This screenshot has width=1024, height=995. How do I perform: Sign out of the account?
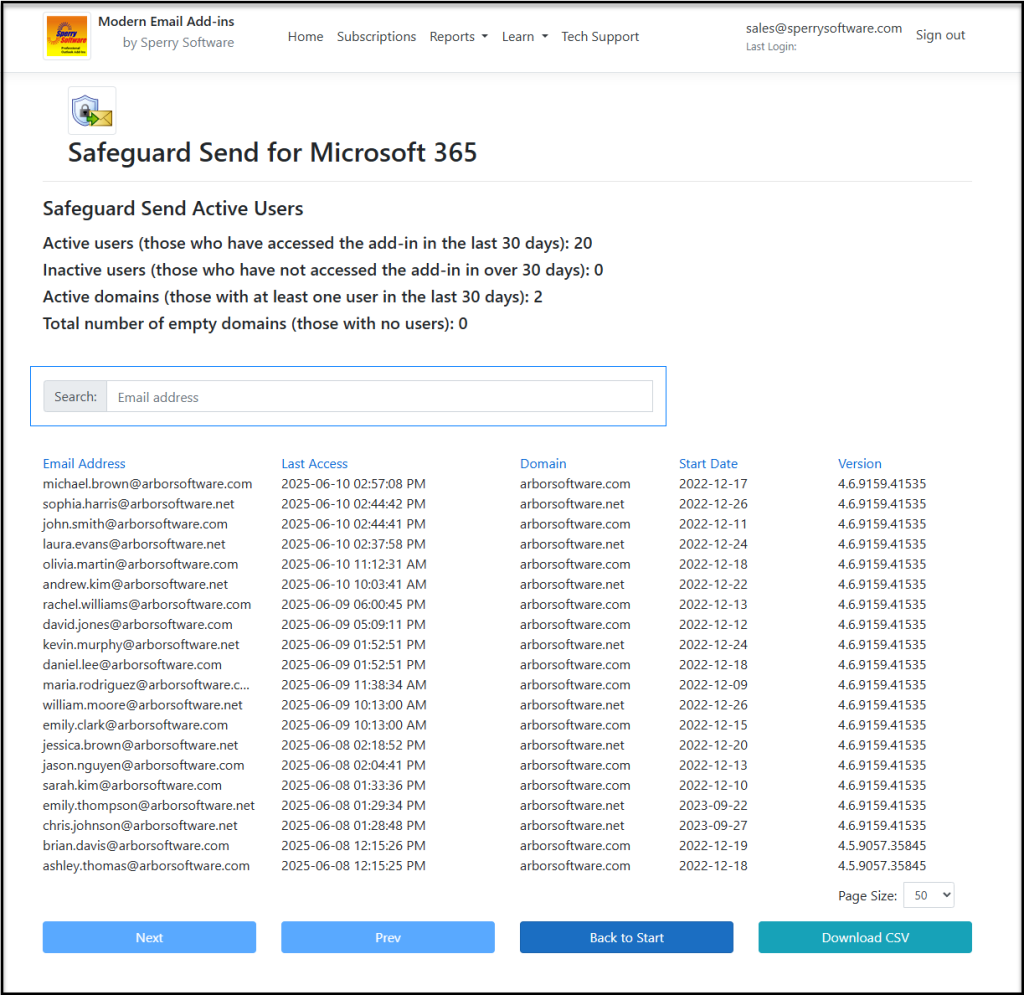tap(939, 34)
